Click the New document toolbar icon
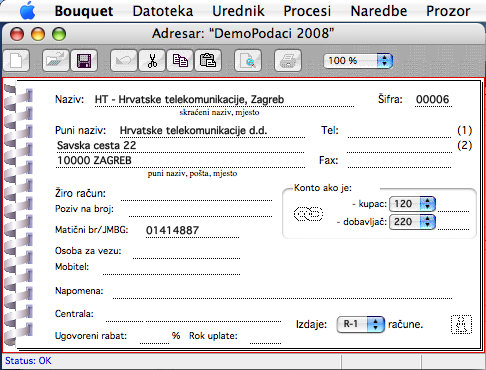 (x=16, y=61)
